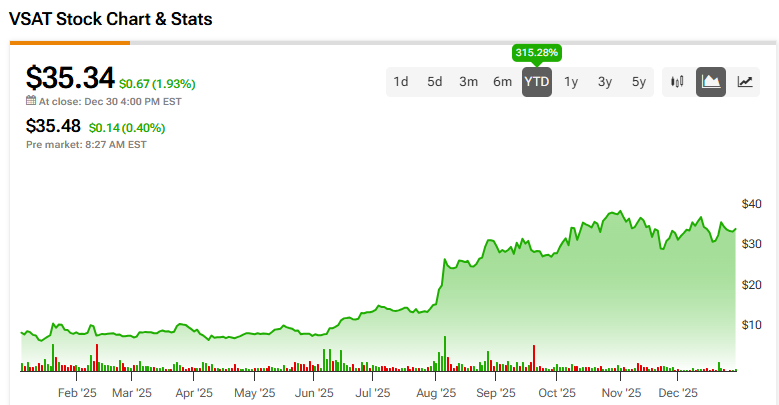The image size is (779, 405).
Task: Select the 1d time range
Action: pyautogui.click(x=401, y=82)
